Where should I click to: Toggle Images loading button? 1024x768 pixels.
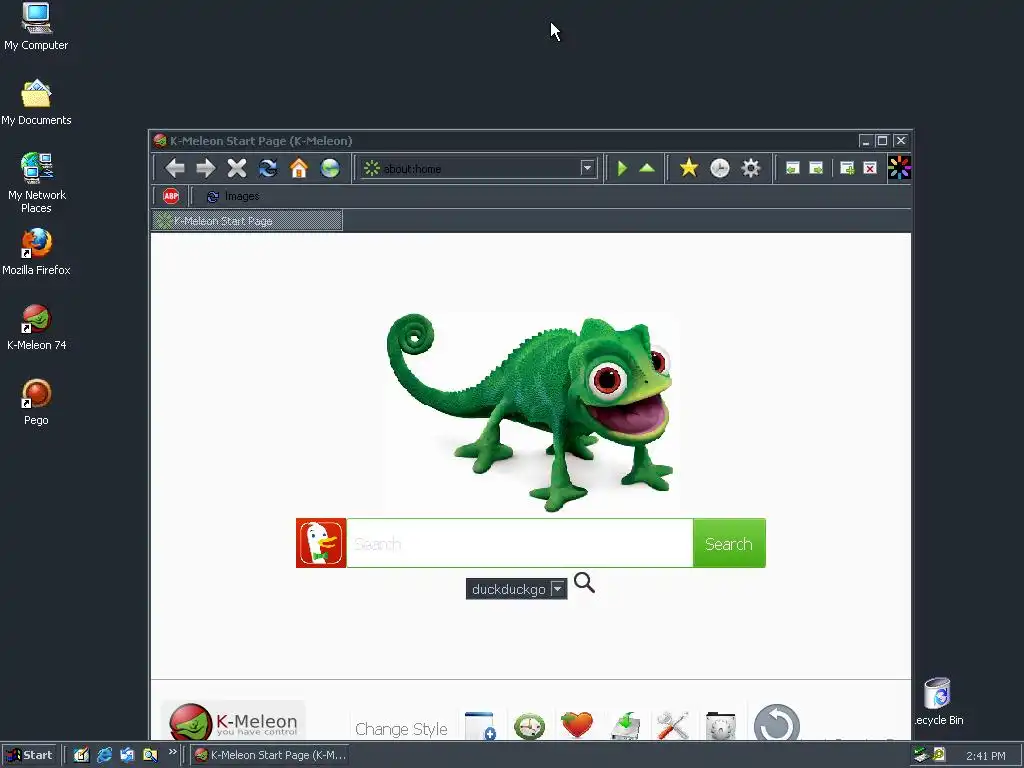click(232, 196)
